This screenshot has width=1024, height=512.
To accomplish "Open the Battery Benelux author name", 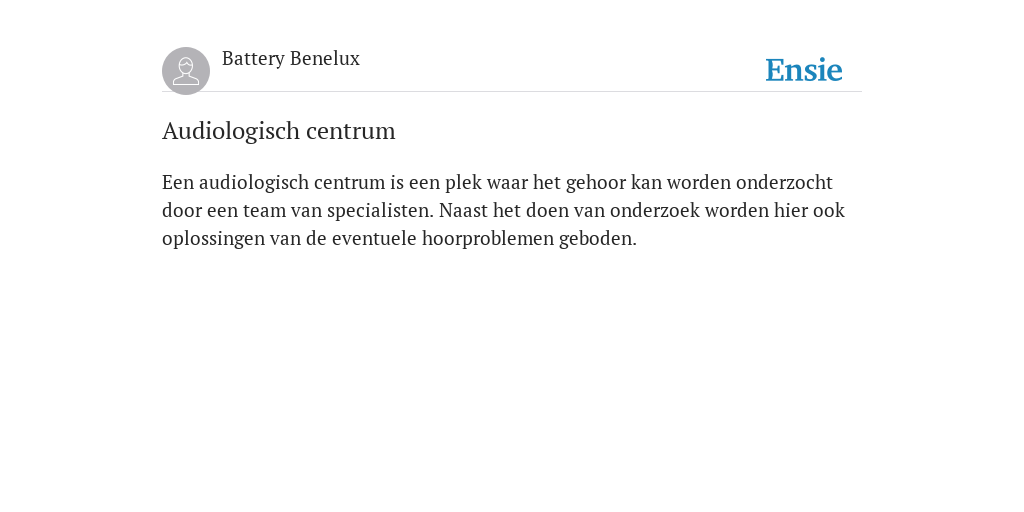I will 291,59.
